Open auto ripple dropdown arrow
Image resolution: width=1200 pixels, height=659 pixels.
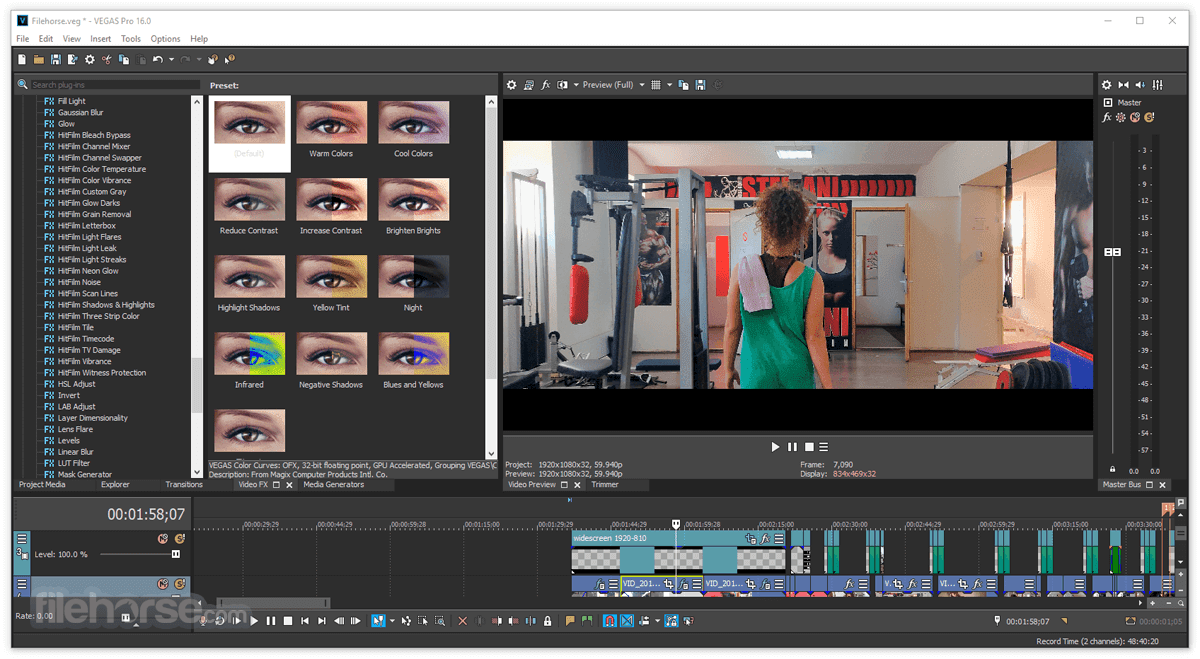[657, 621]
